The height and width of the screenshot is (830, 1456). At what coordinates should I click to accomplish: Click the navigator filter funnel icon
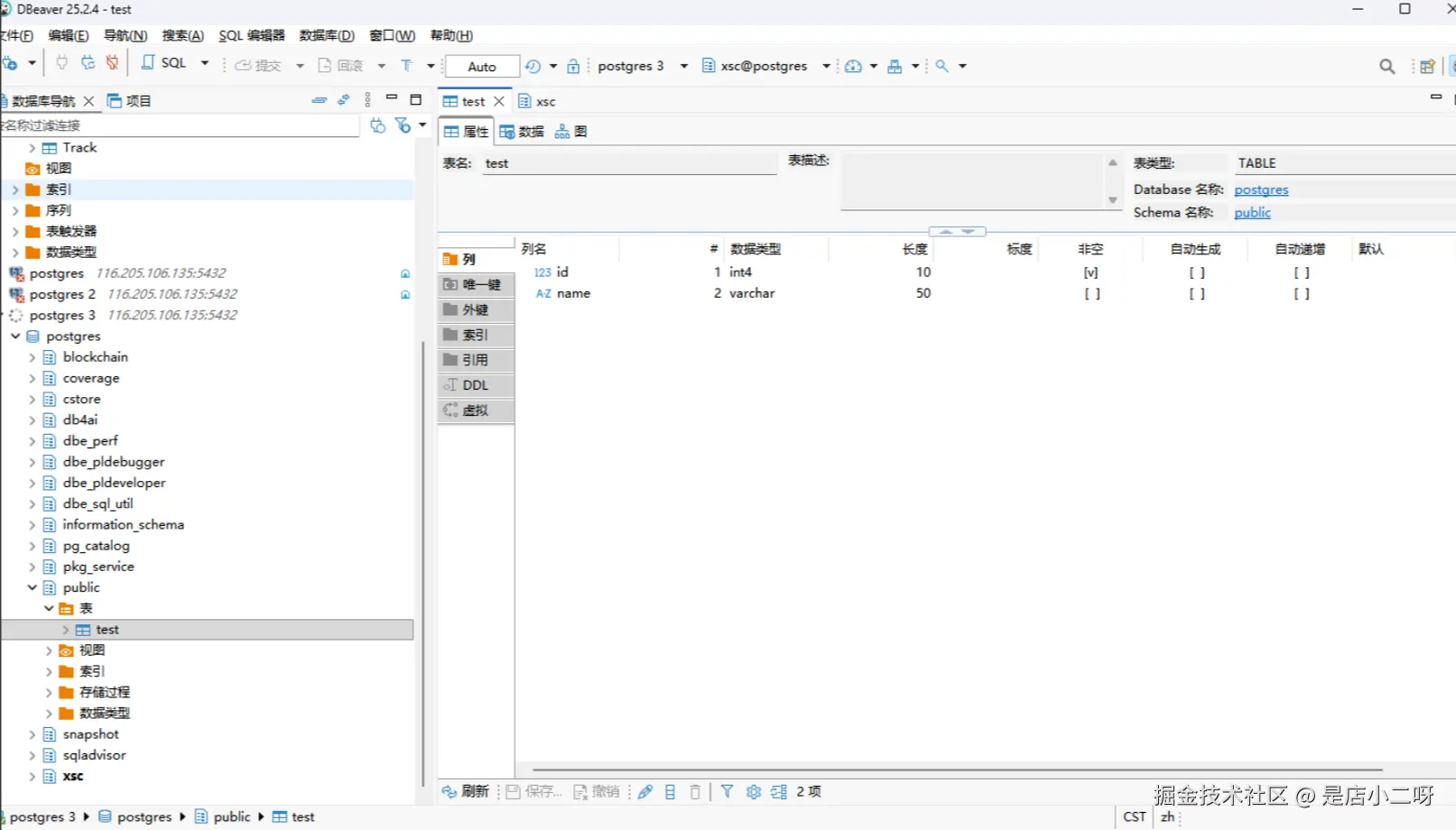pos(403,125)
